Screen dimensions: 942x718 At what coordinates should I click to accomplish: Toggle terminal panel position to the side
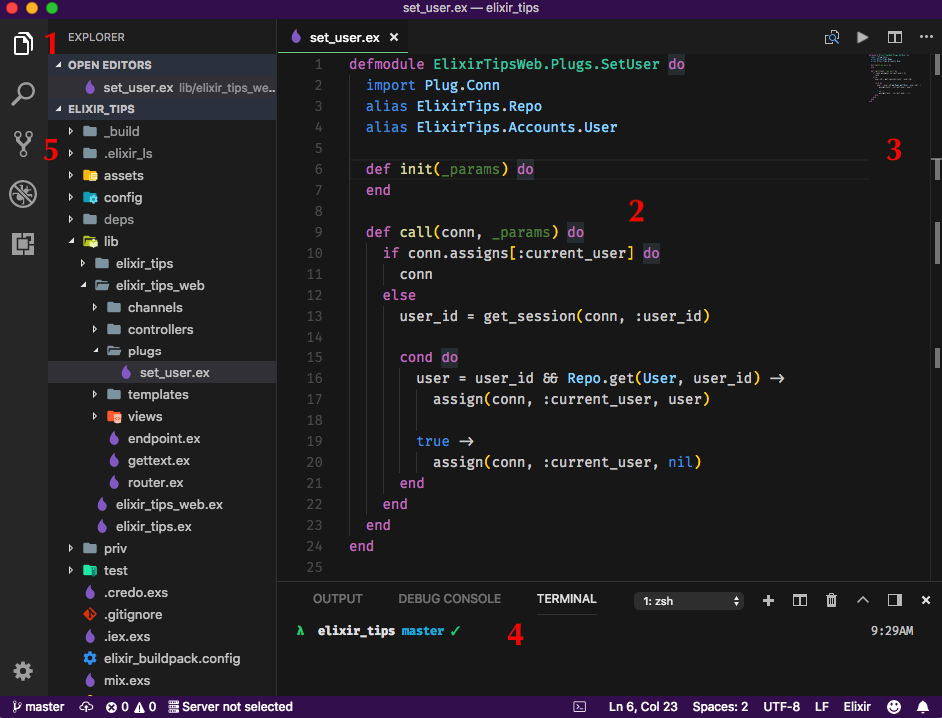(894, 600)
